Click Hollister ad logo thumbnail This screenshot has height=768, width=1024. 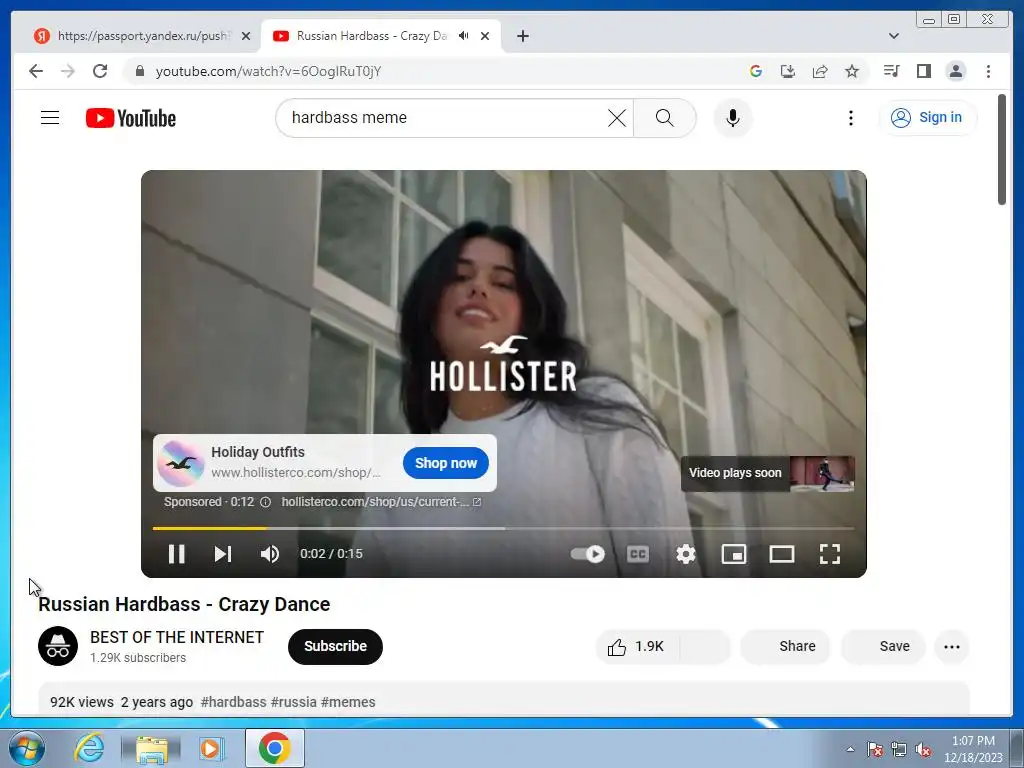click(180, 463)
